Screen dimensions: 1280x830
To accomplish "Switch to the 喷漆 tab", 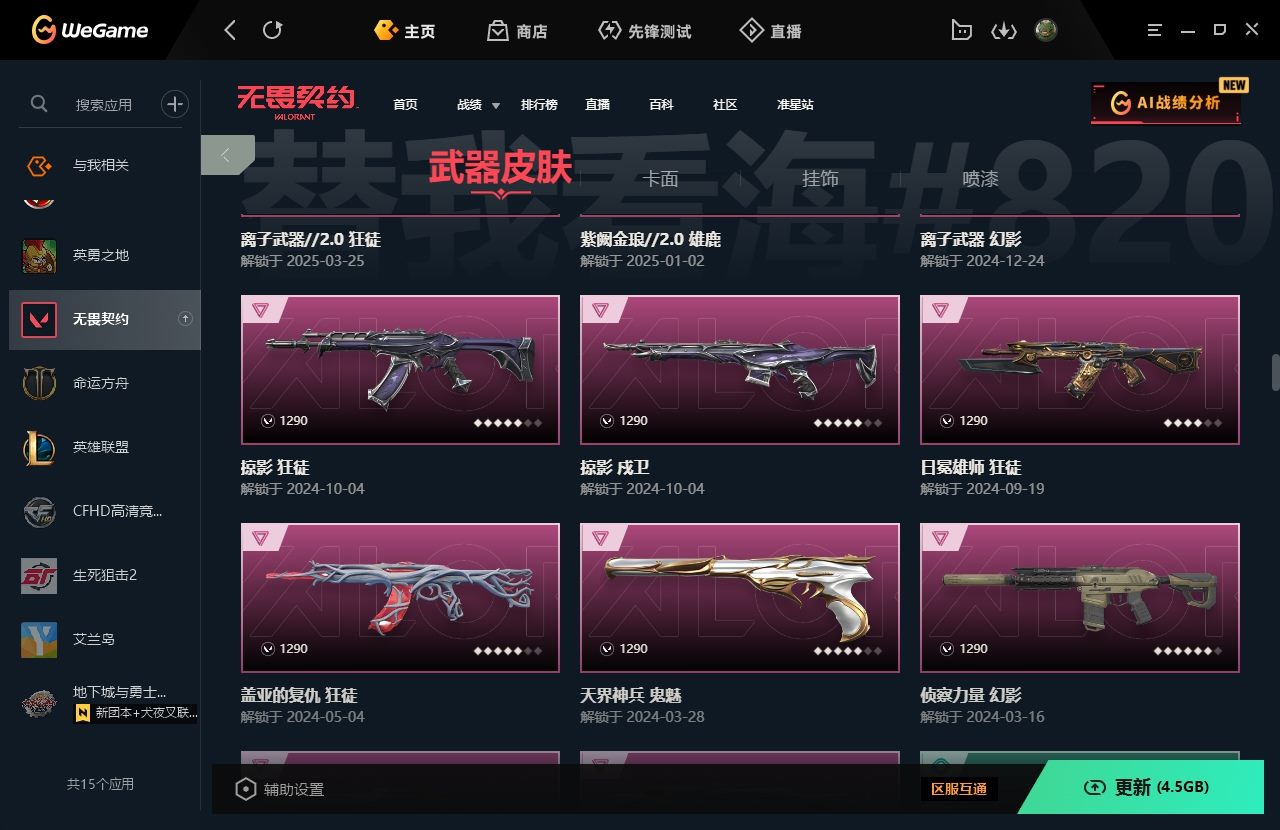I will pos(980,179).
